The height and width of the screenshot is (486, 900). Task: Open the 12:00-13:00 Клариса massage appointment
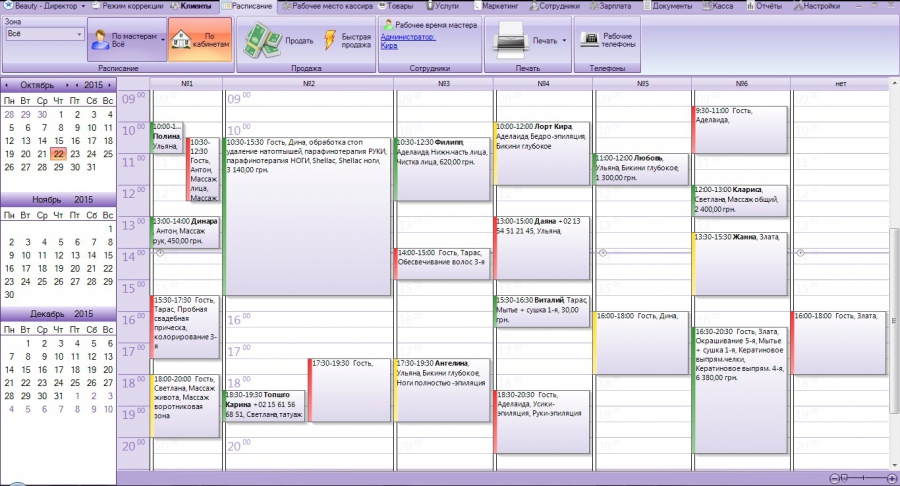[x=739, y=200]
